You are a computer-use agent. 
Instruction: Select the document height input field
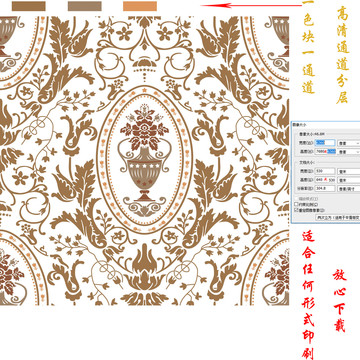click(x=325, y=180)
